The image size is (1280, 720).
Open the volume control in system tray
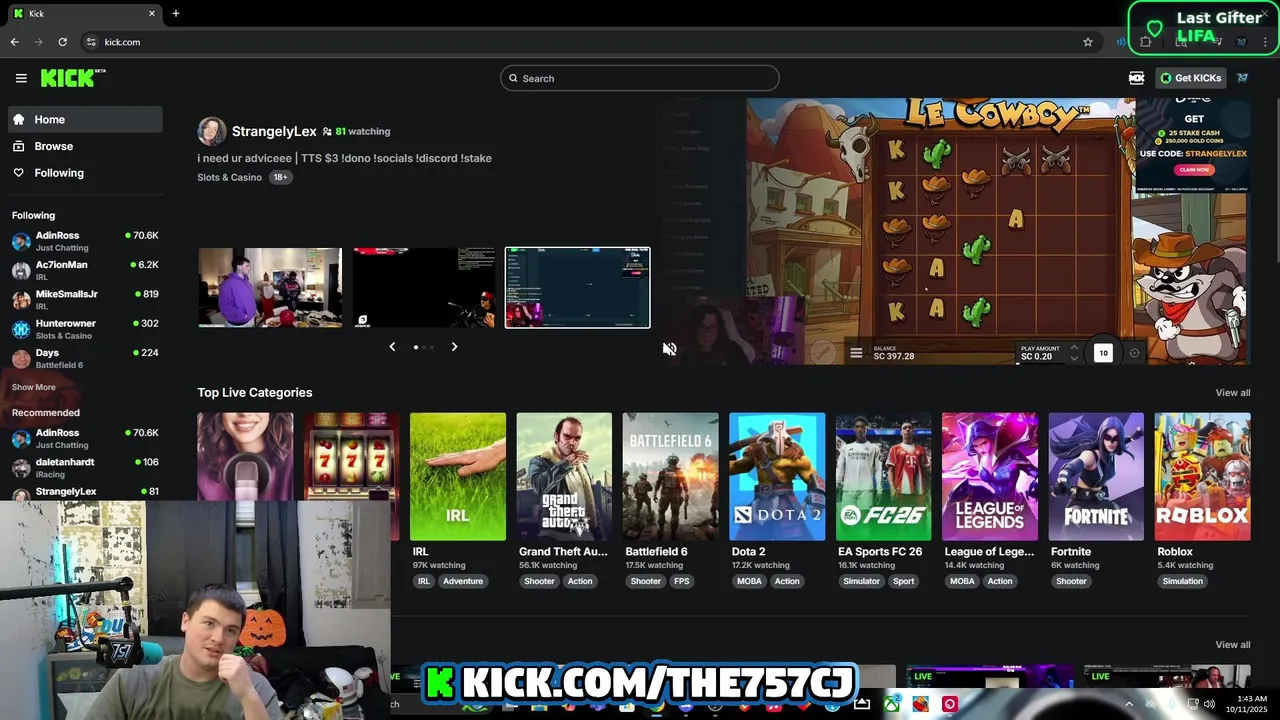[x=1209, y=704]
